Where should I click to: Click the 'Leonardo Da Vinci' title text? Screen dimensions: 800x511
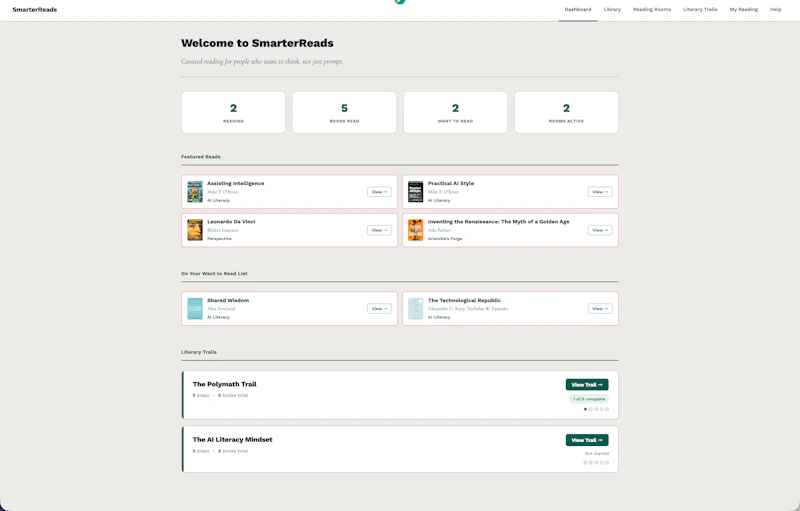[x=231, y=221]
